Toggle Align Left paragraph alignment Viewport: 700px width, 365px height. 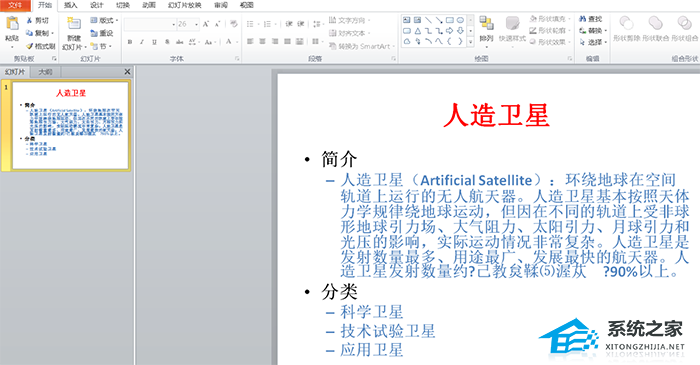(250, 41)
